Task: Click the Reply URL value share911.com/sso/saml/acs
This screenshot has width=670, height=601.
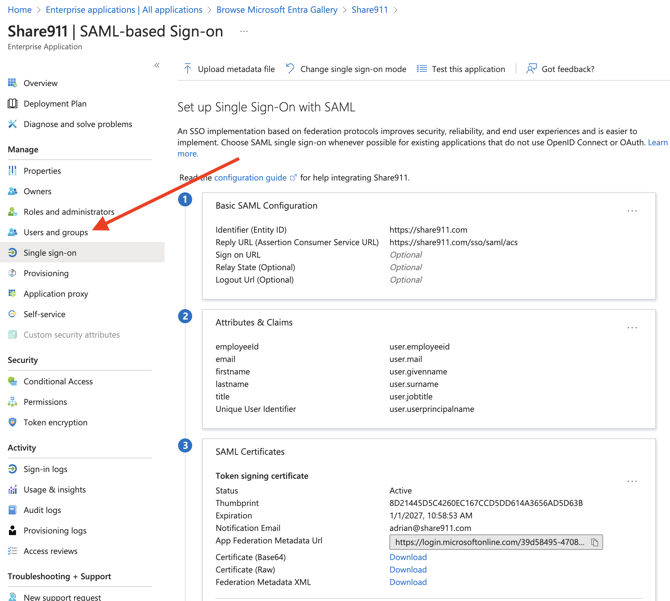Action: tap(453, 242)
